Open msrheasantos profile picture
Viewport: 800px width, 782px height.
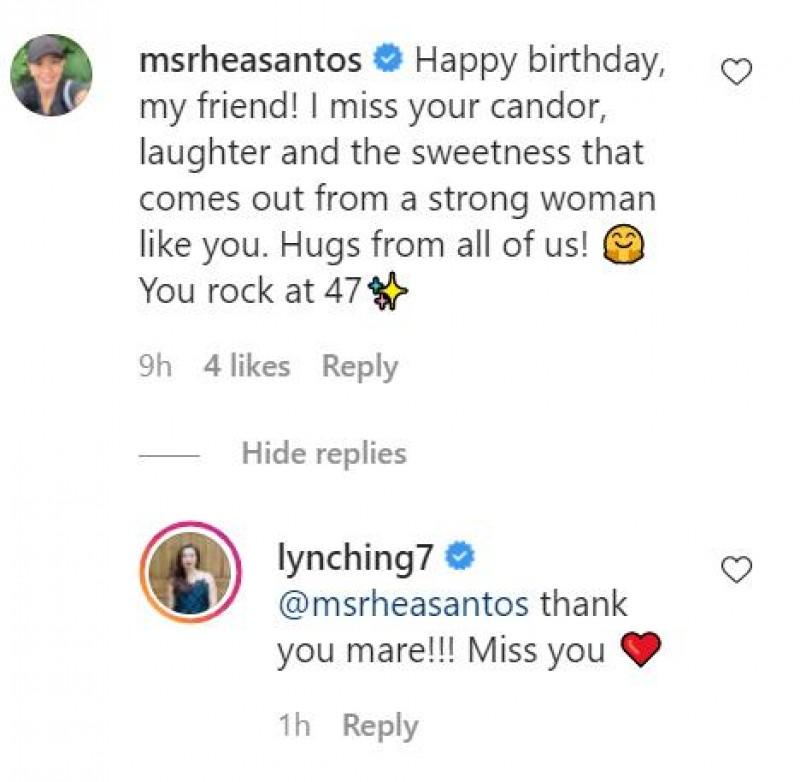click(51, 75)
